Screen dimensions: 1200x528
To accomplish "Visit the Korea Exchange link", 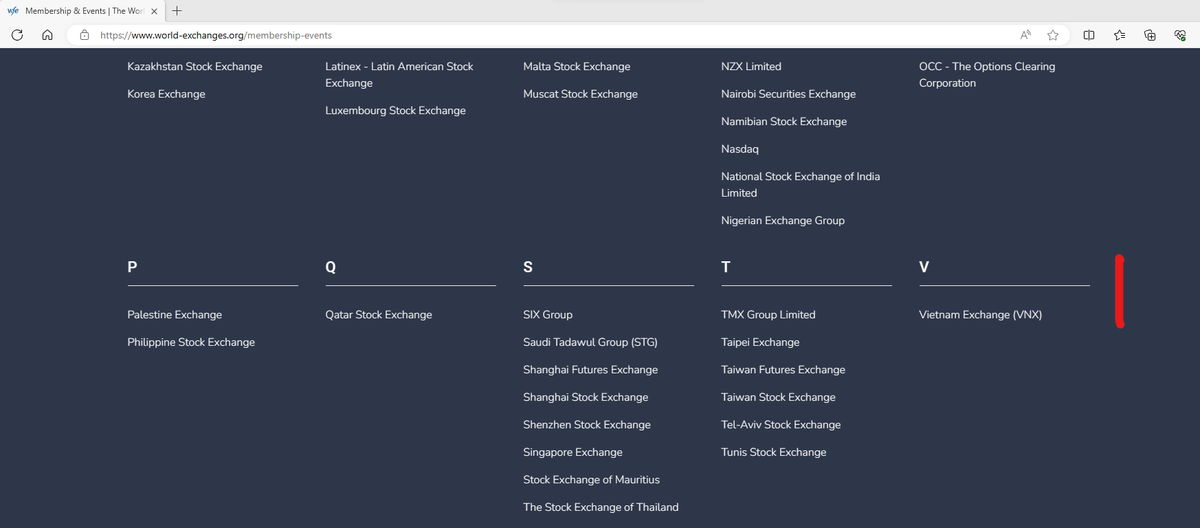I will (166, 94).
